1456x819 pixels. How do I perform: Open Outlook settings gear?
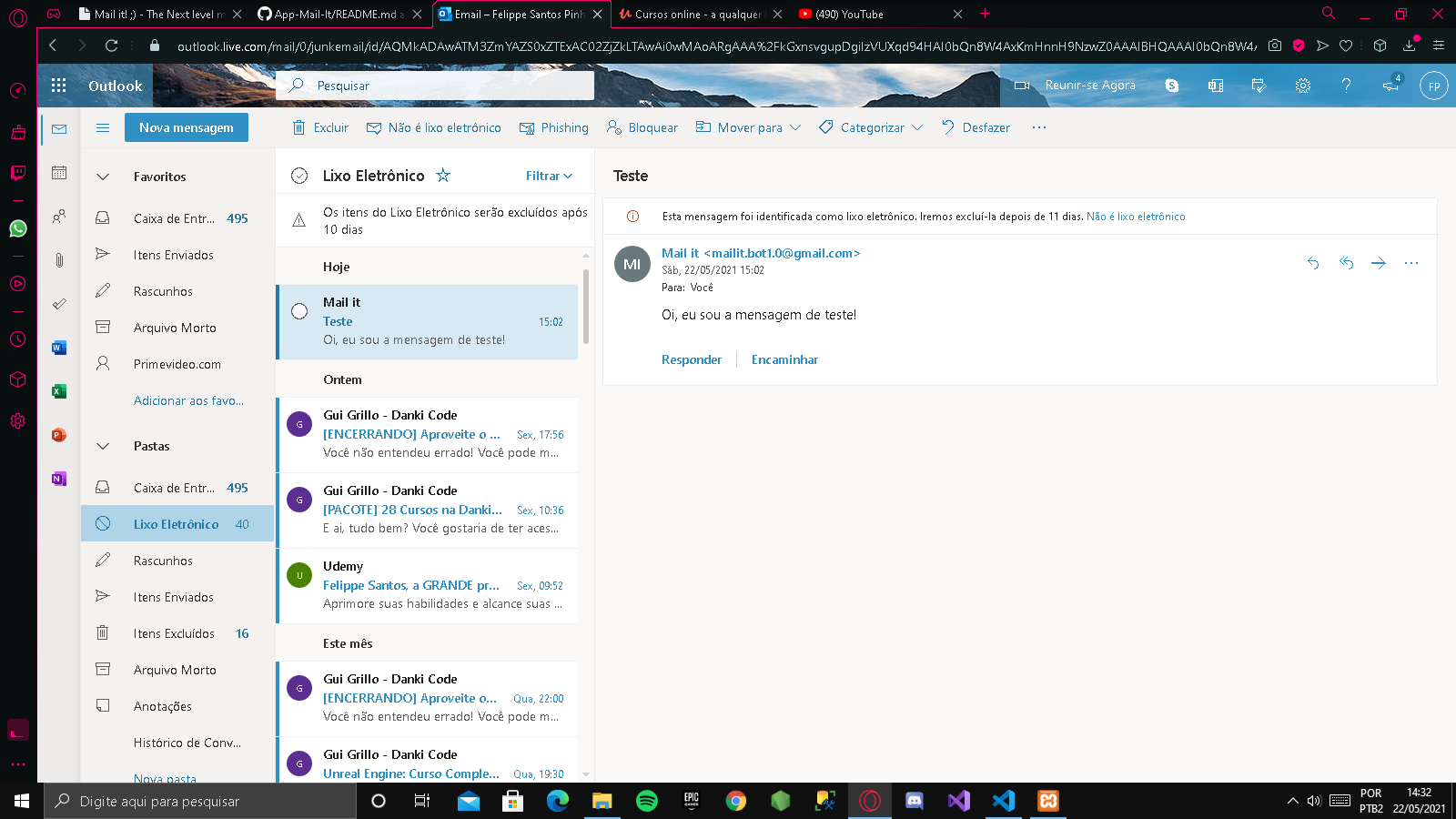1303,86
